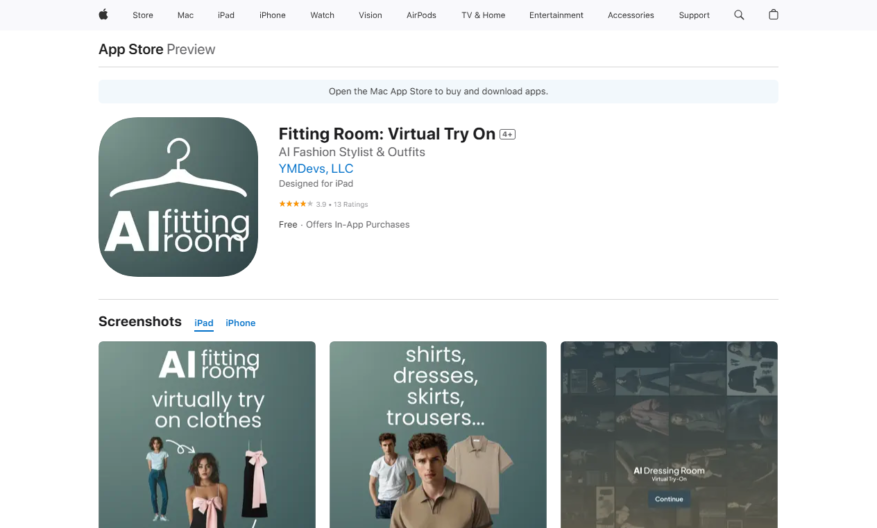
Task: Open the Store menu
Action: [143, 15]
